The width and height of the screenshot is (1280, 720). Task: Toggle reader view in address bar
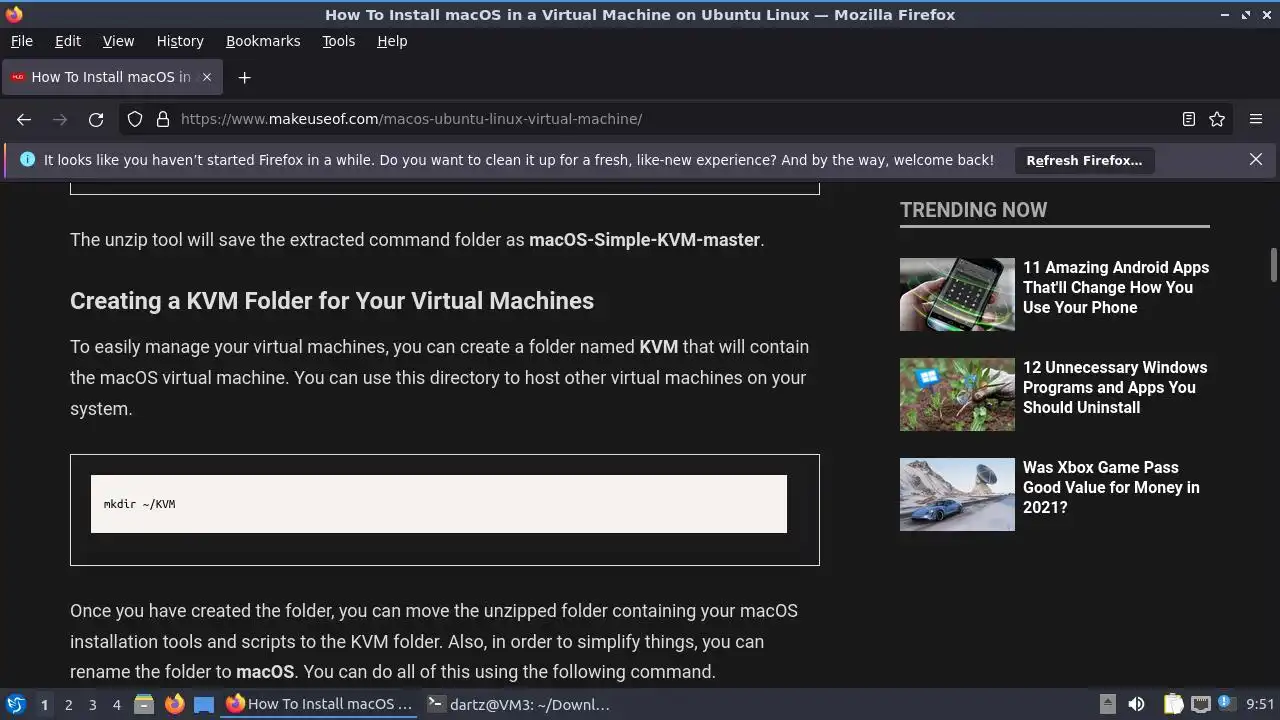(x=1188, y=119)
